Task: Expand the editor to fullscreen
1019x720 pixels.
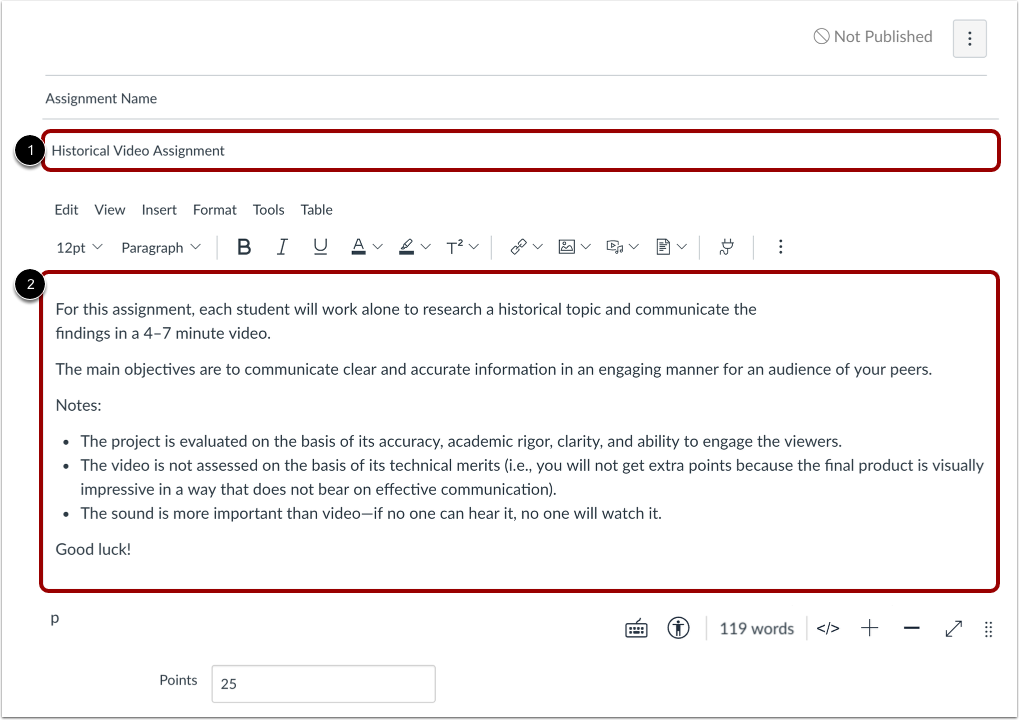Action: point(952,628)
